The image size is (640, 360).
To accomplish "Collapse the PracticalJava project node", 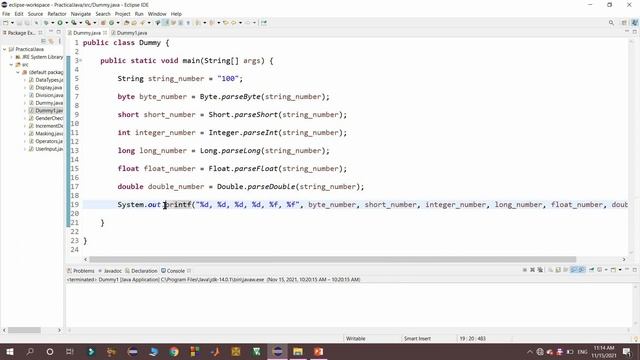I will click(4, 49).
